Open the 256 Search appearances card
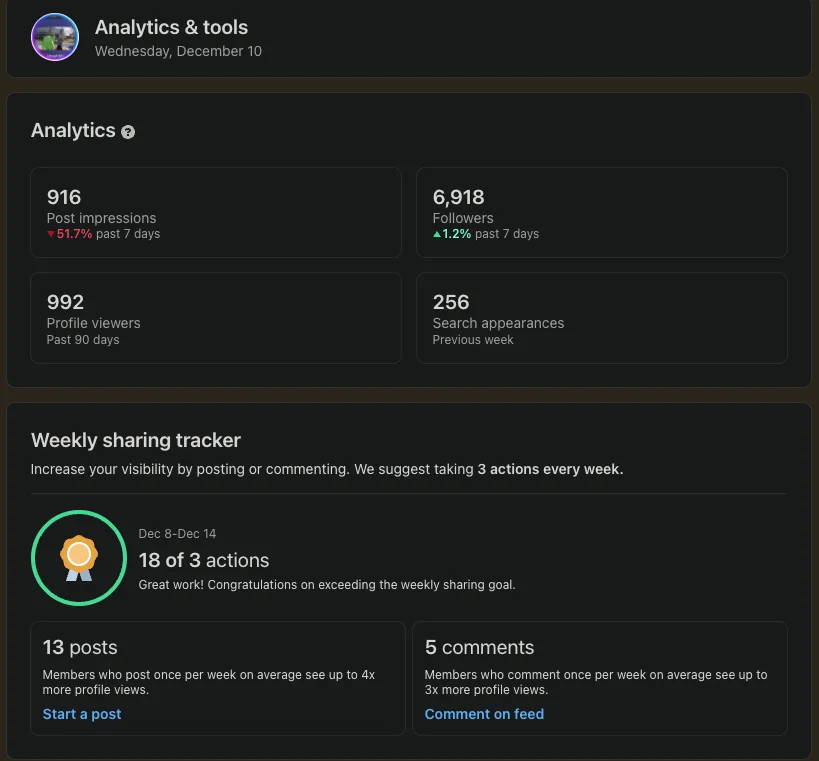The height and width of the screenshot is (761, 819). (602, 318)
